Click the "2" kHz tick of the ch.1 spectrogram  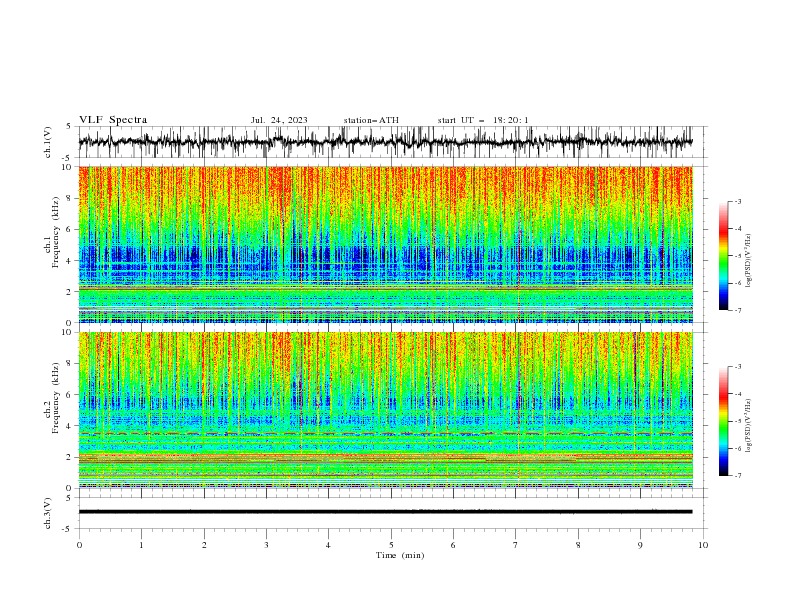(x=69, y=291)
